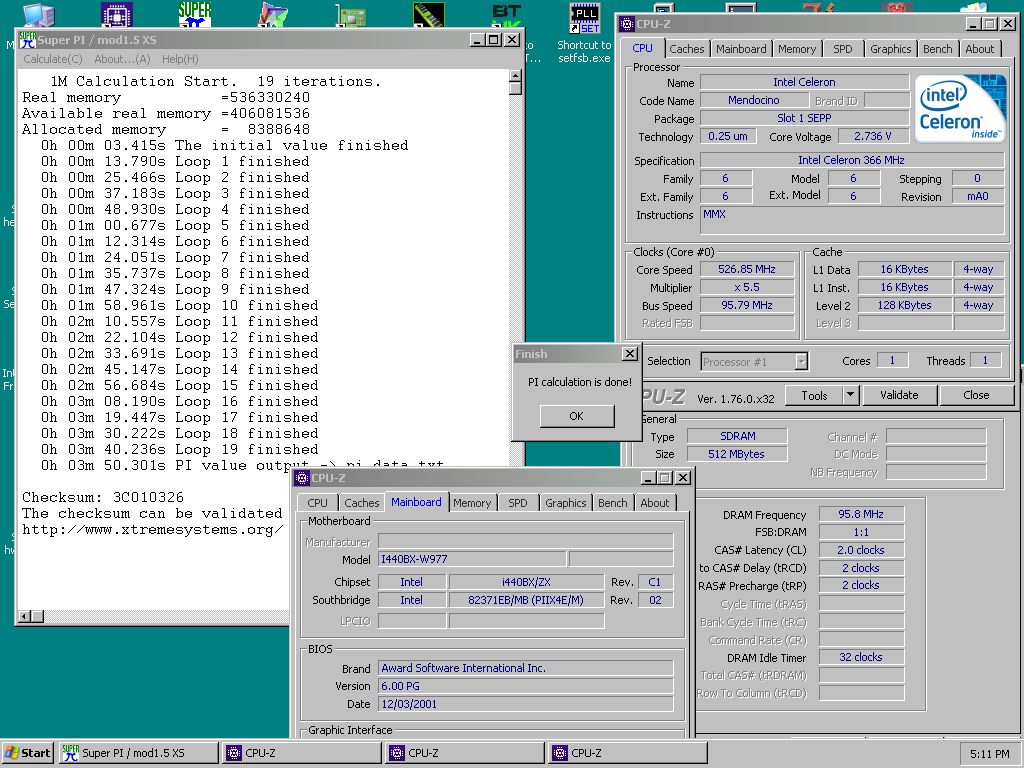Viewport: 1024px width, 768px height.
Task: Switch to About tab in top CPU-Z window
Action: [980, 49]
